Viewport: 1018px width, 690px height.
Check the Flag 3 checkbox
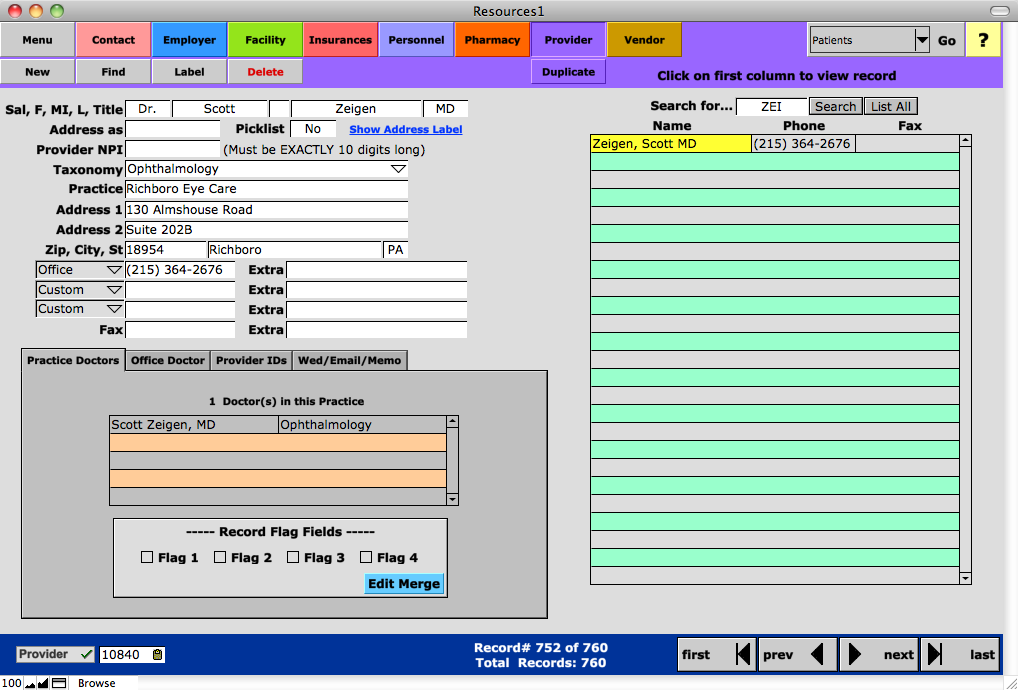pyautogui.click(x=293, y=557)
